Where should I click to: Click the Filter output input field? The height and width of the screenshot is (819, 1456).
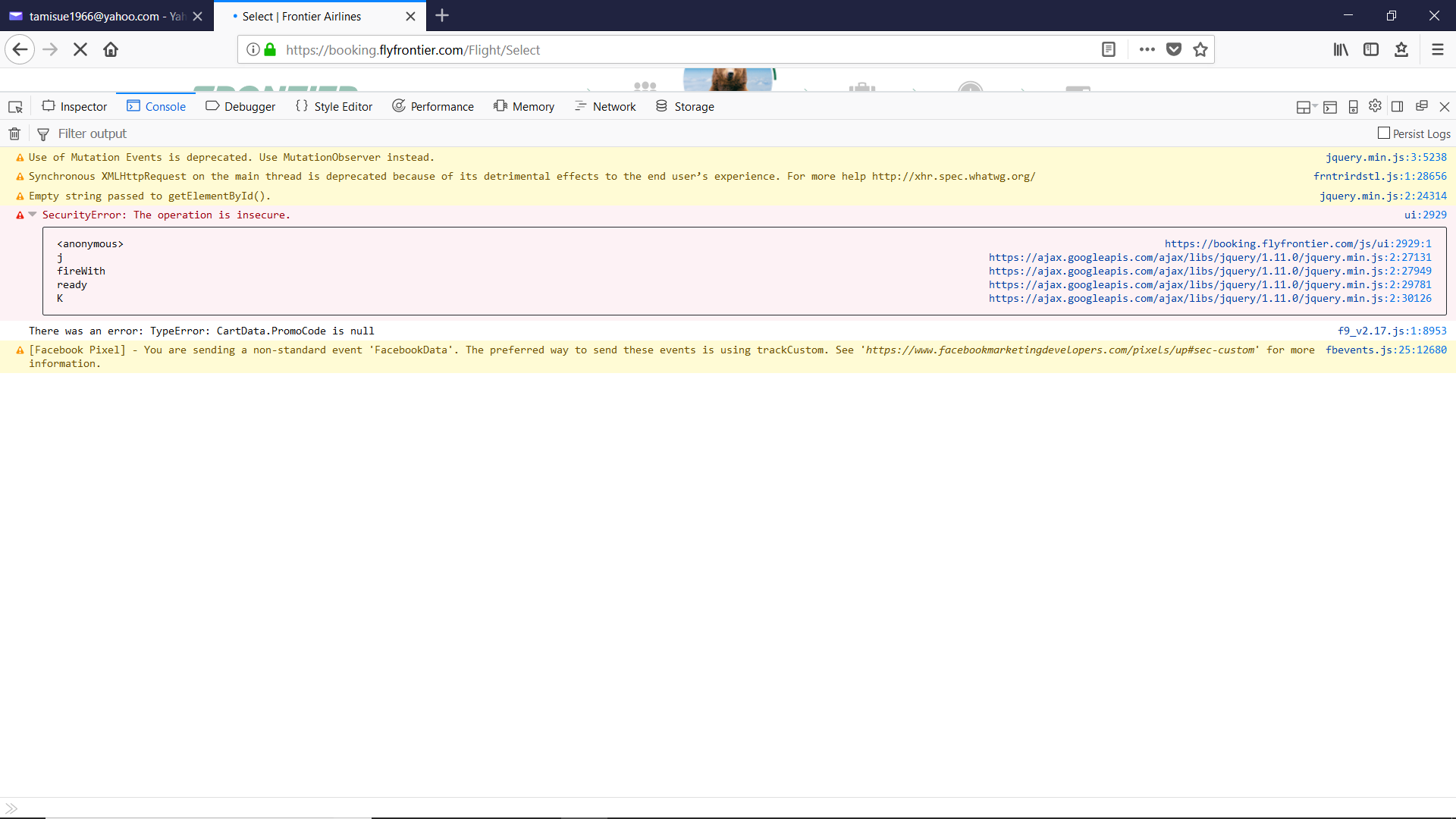click(x=303, y=134)
